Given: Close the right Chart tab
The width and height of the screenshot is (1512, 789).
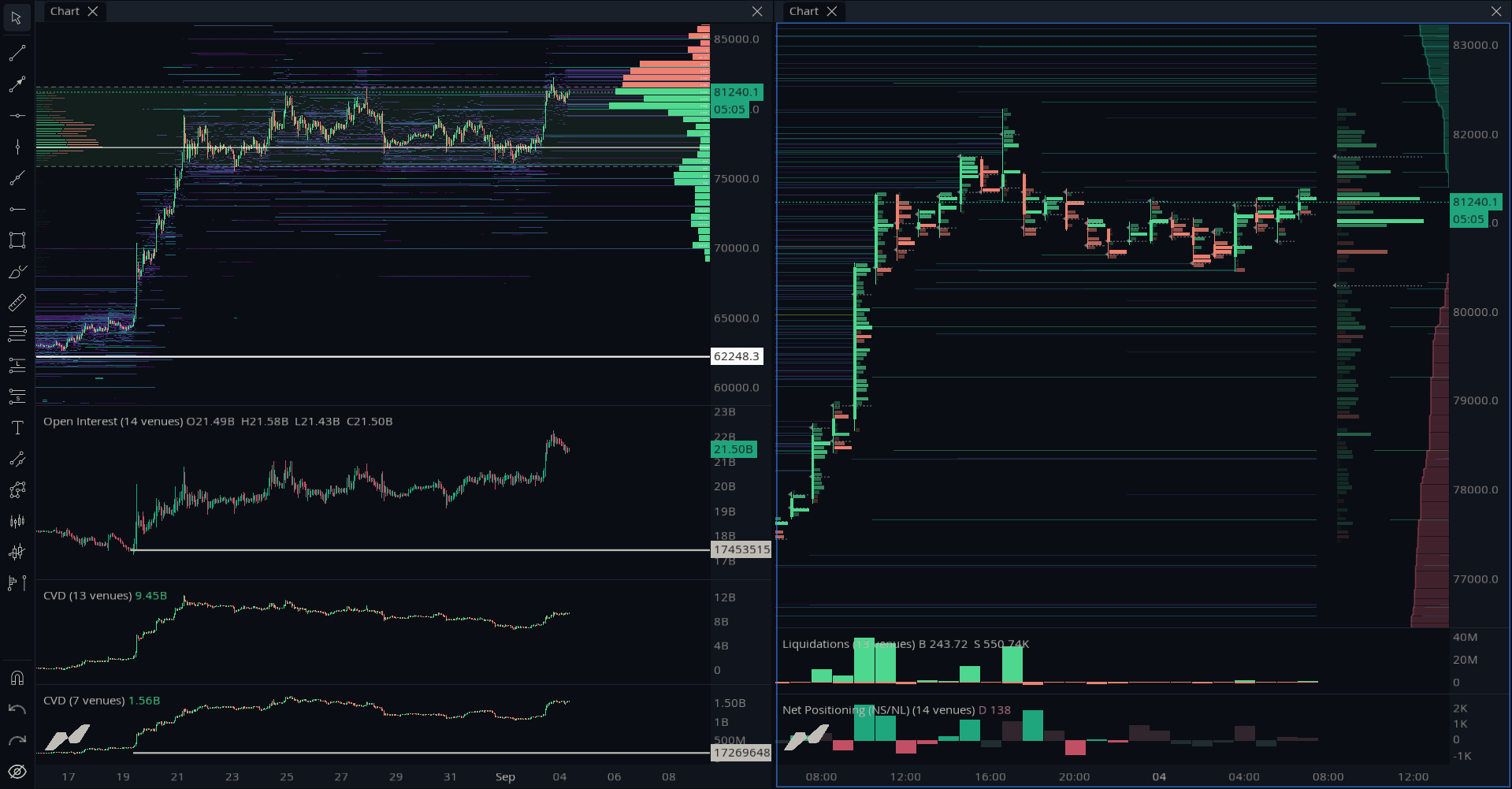Looking at the screenshot, I should (x=831, y=11).
